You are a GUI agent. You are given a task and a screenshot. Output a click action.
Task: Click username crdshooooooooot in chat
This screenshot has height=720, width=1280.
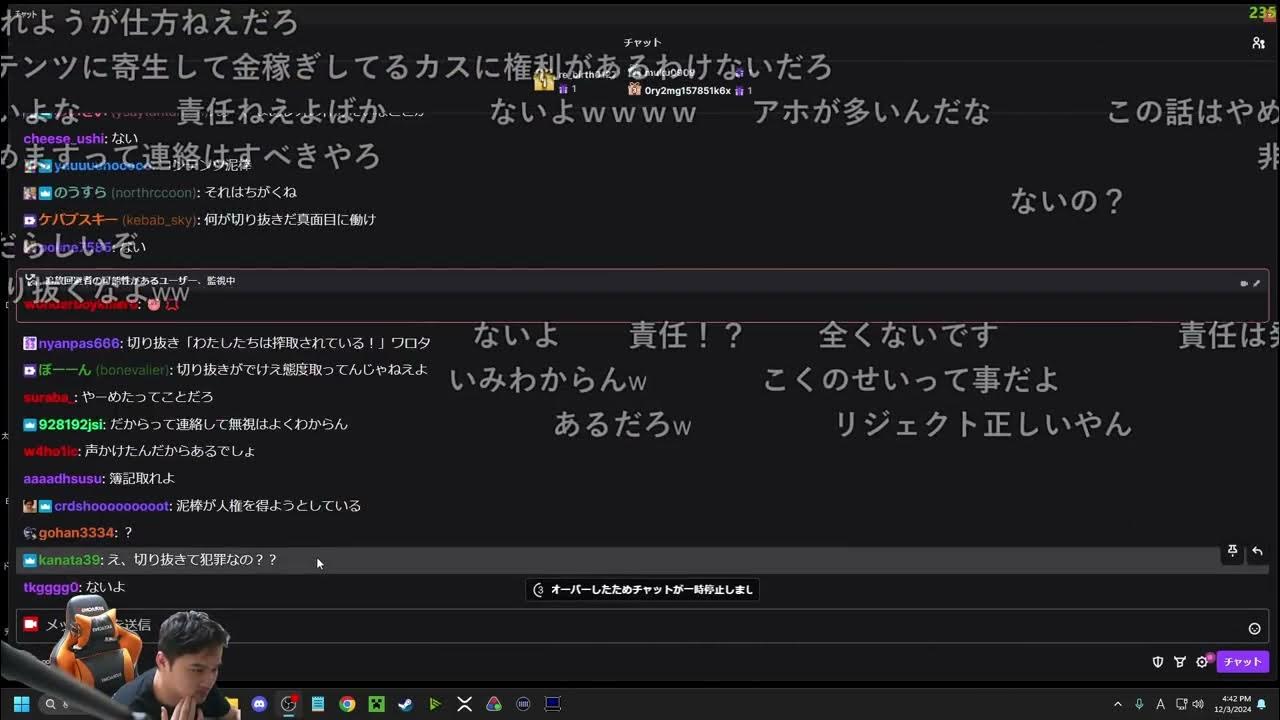coord(112,506)
